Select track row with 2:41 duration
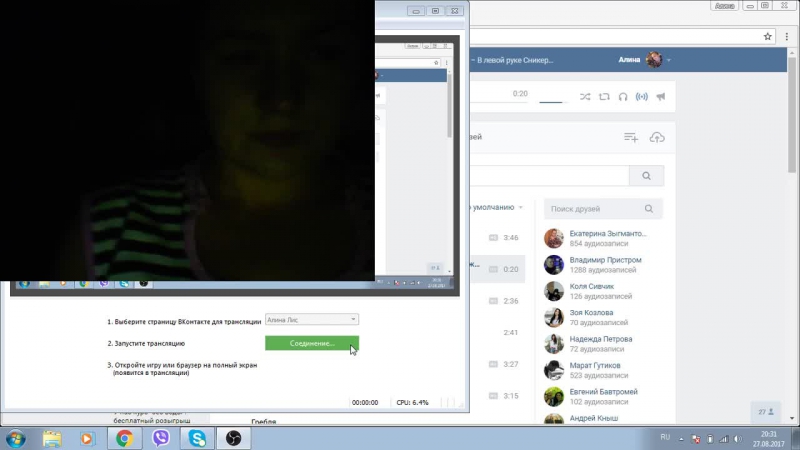This screenshot has height=450, width=800. tap(497, 332)
